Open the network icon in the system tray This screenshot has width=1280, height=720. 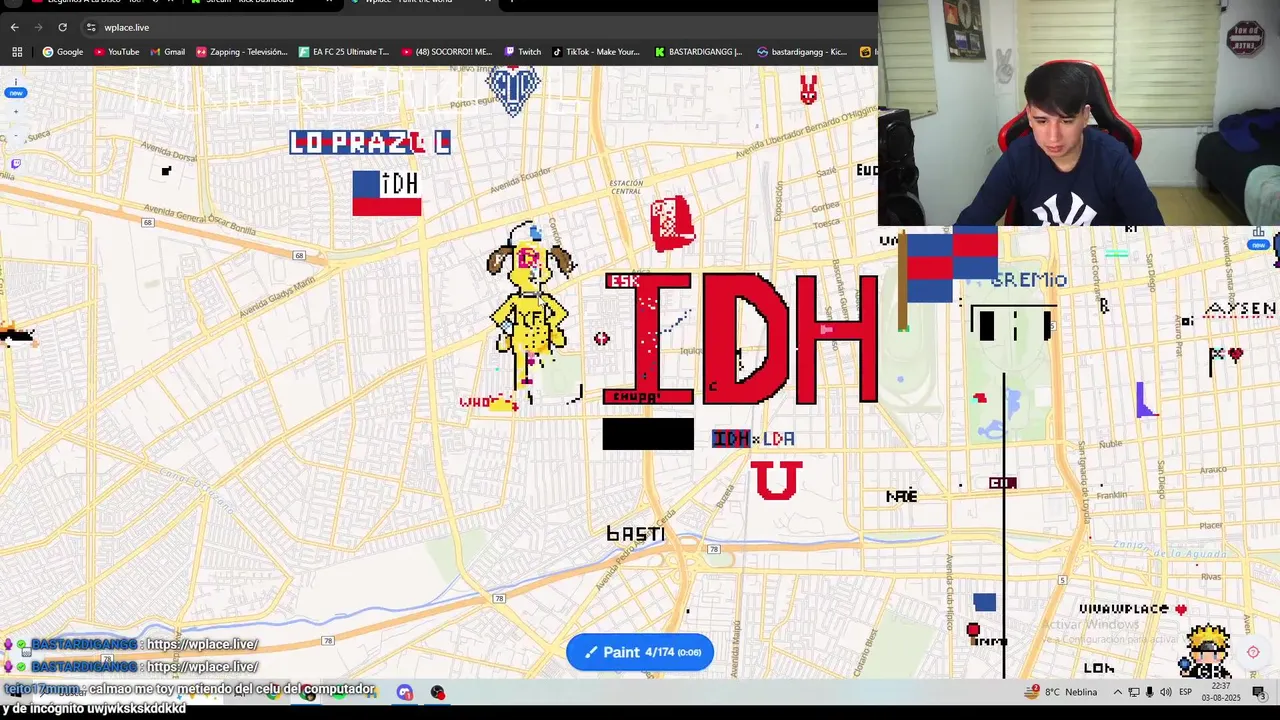1134,692
